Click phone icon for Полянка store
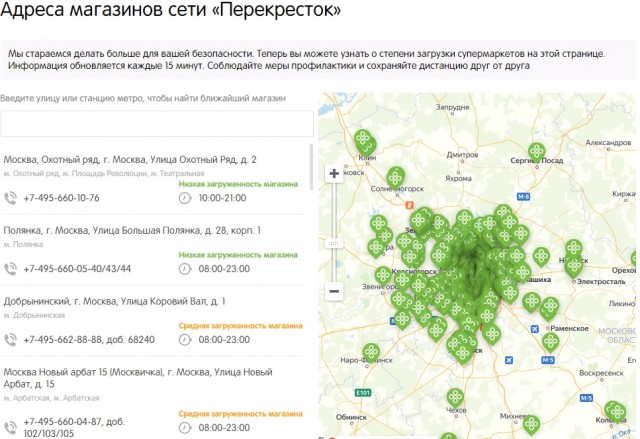This screenshot has height=439, width=640. click(x=10, y=269)
